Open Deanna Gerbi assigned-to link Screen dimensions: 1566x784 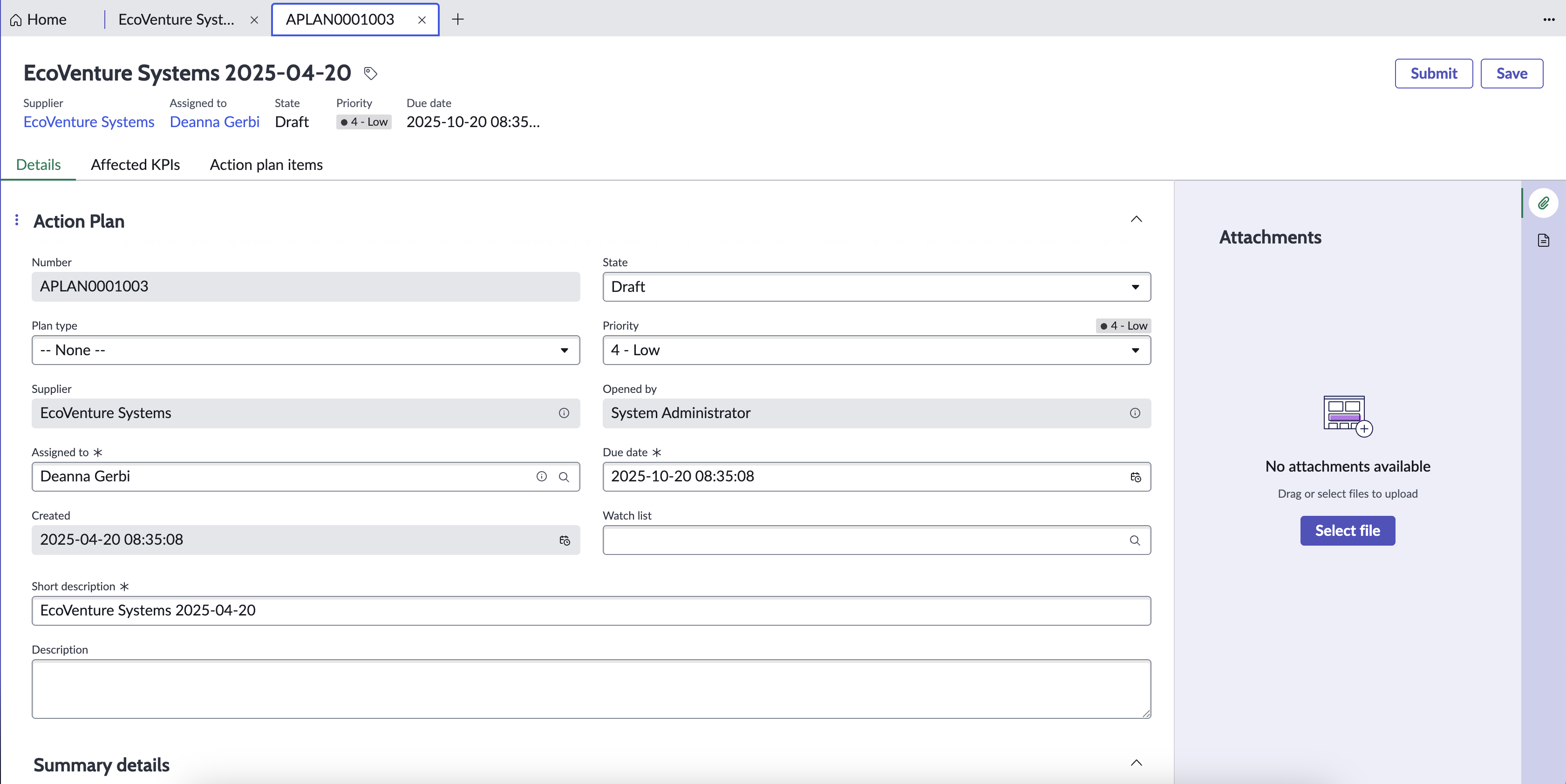pyautogui.click(x=214, y=122)
